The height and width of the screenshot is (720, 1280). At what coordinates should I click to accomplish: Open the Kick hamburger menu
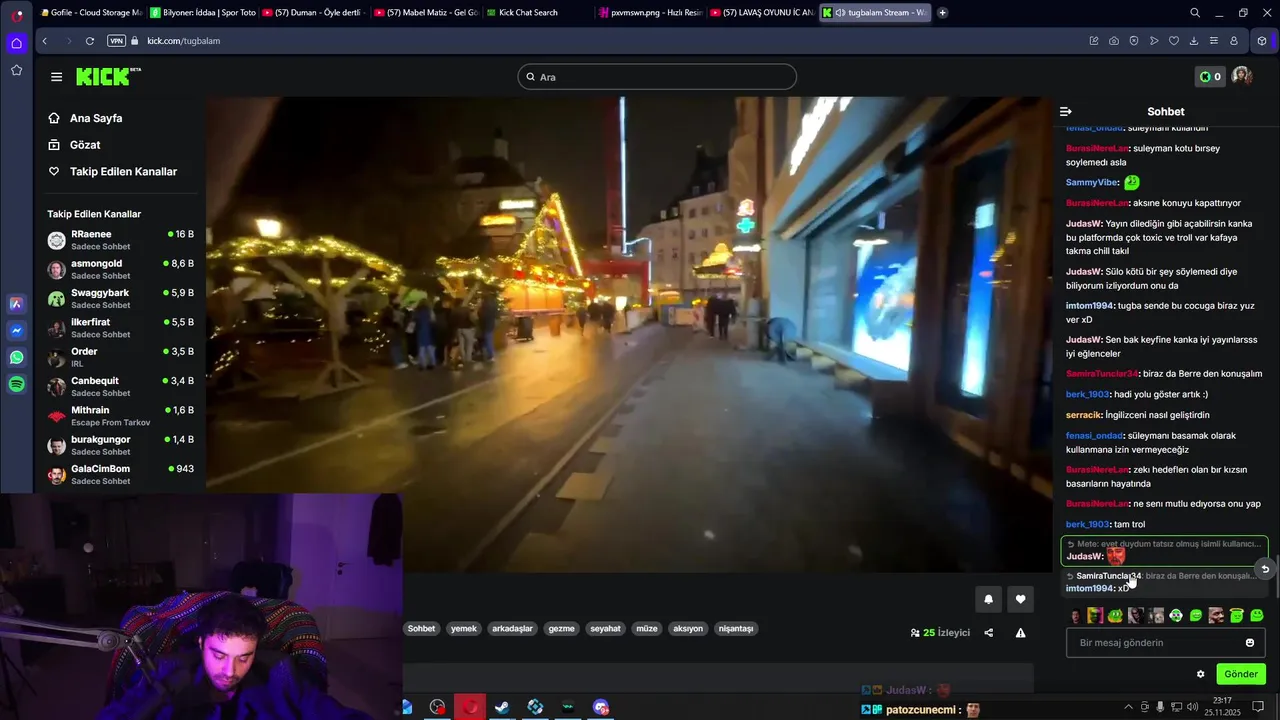[x=56, y=77]
